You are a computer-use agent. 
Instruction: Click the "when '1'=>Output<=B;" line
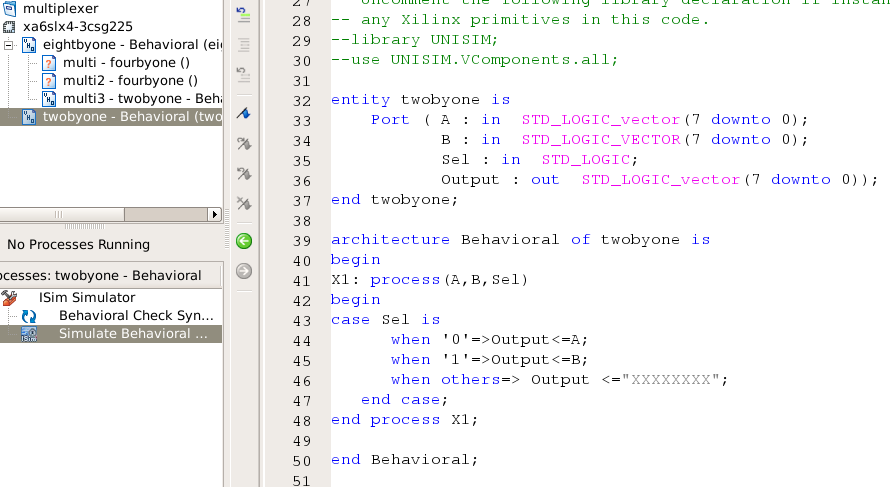coord(489,360)
